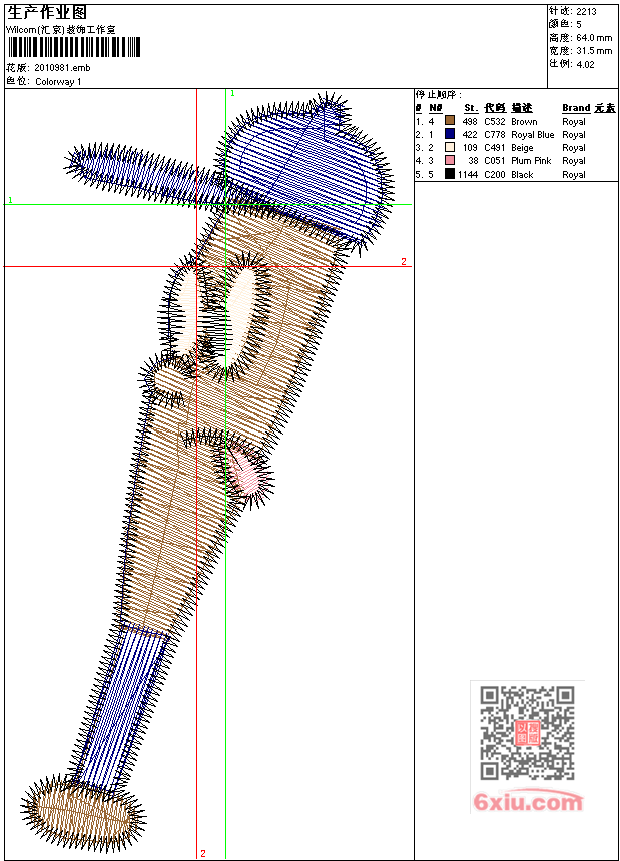Click the 'Colorway 1' label
Viewport: 620px width, 861px height.
(x=58, y=82)
